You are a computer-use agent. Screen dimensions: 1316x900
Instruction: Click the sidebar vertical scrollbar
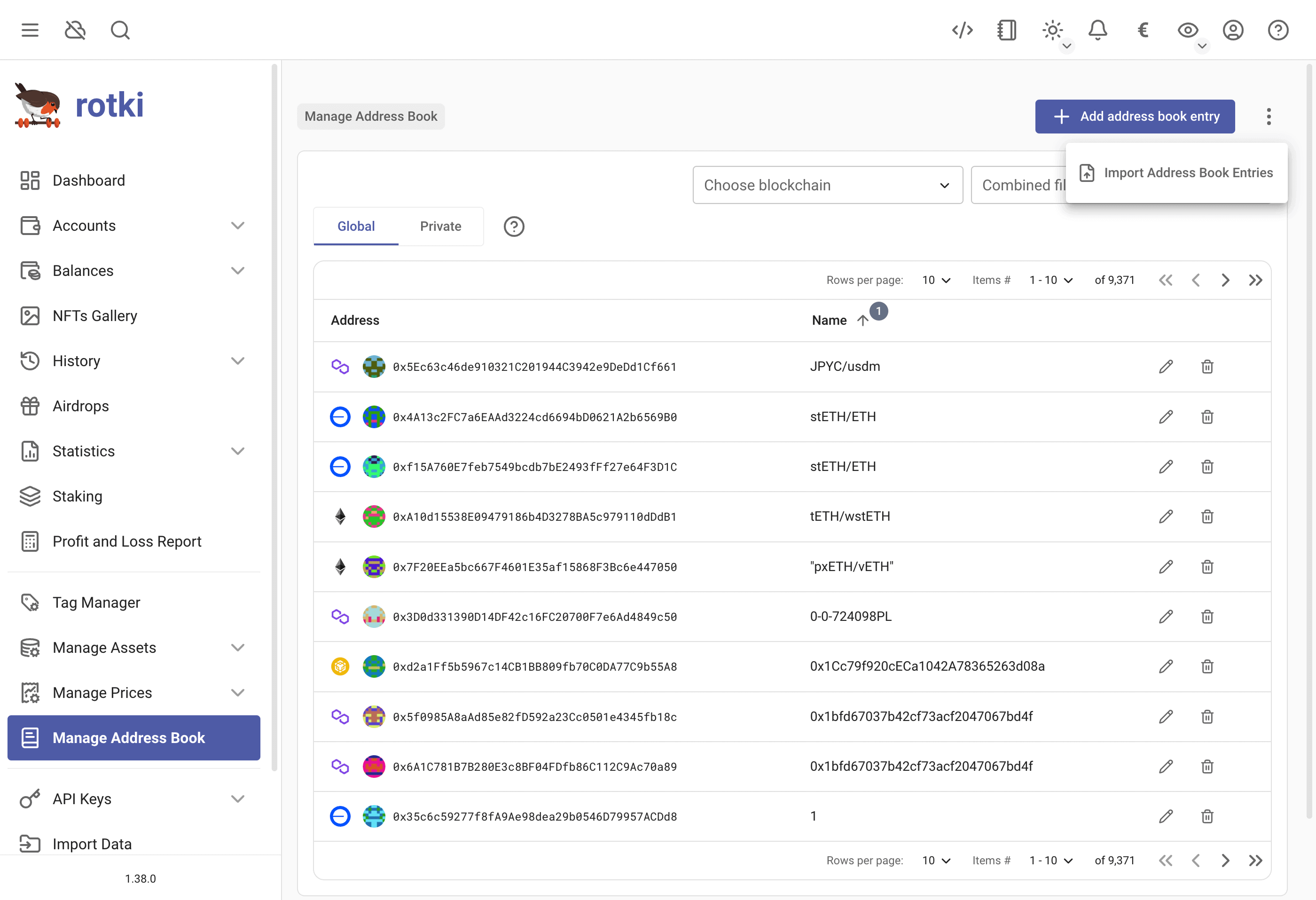click(274, 418)
